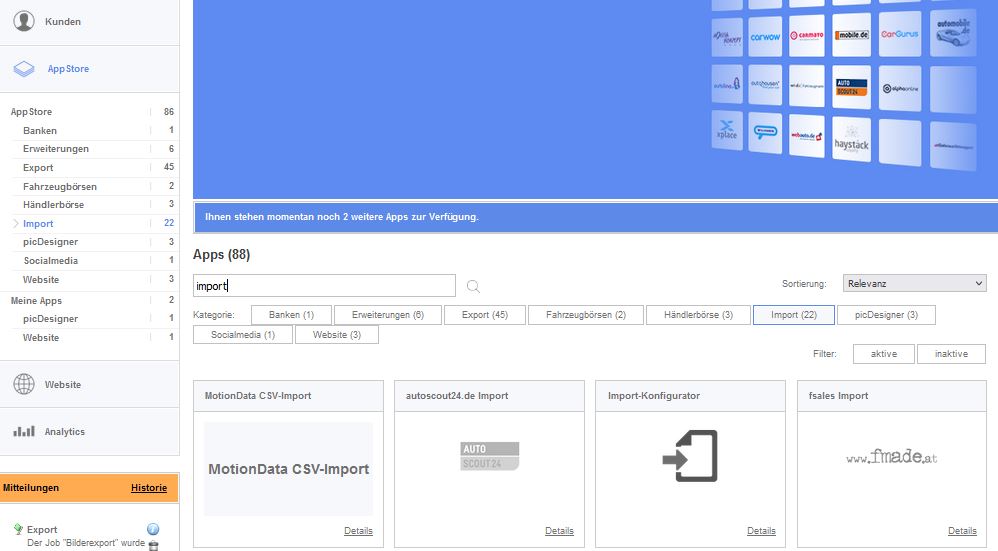Select Export in the sidebar tree
The image size is (998, 551).
pos(38,167)
